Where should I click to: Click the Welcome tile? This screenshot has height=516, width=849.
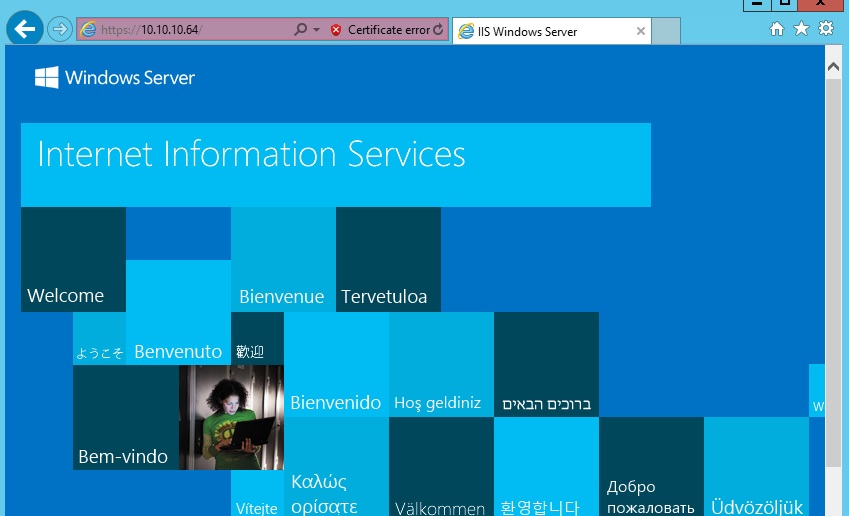click(x=74, y=259)
